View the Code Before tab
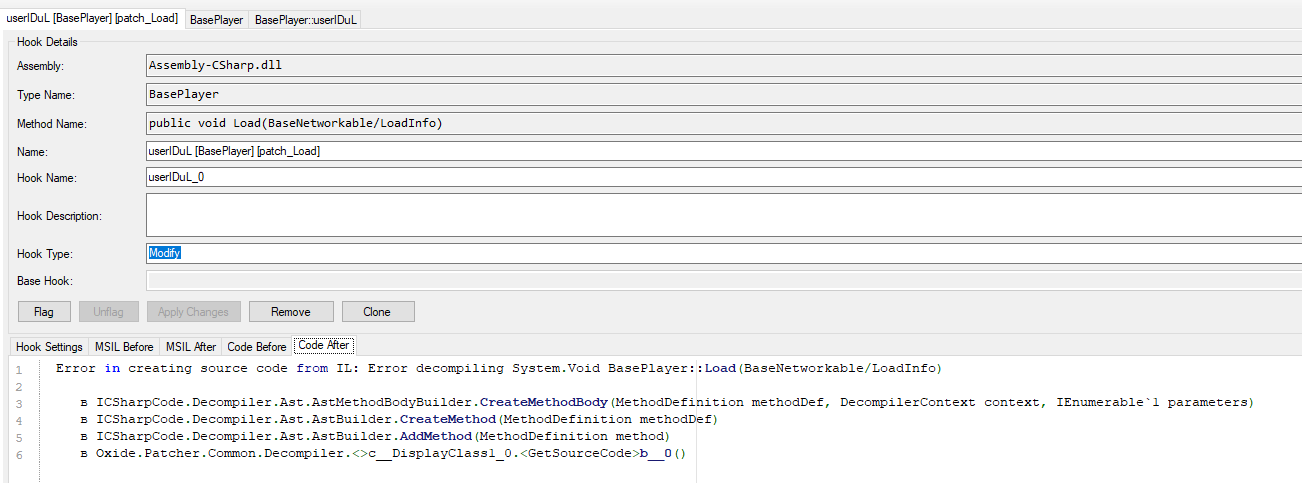The image size is (1302, 483). [x=257, y=347]
